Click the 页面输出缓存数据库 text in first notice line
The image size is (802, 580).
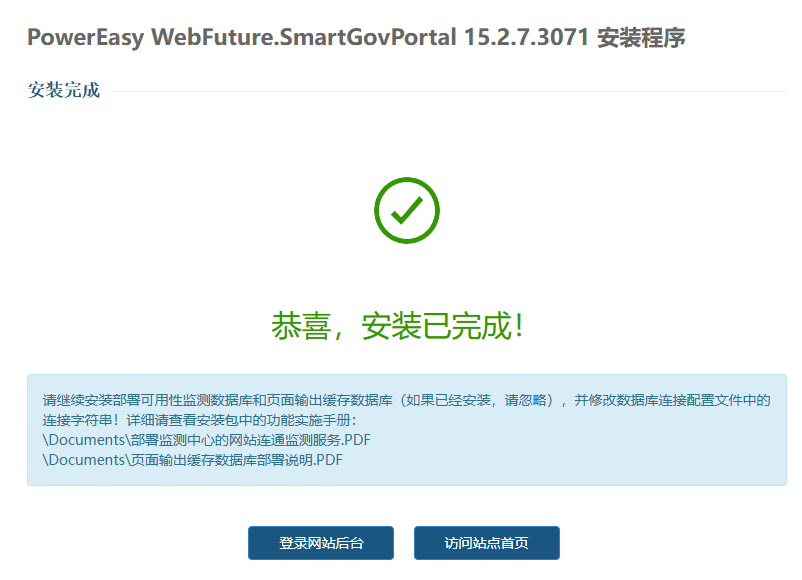329,400
